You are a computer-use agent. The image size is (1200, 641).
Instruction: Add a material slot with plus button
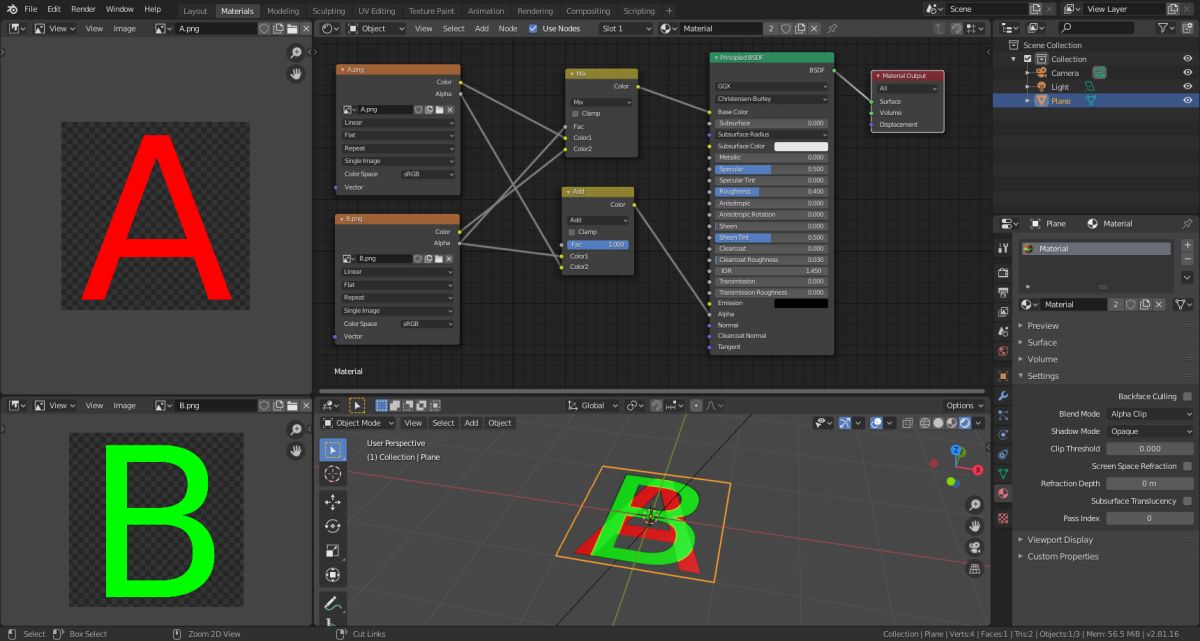pos(1187,245)
